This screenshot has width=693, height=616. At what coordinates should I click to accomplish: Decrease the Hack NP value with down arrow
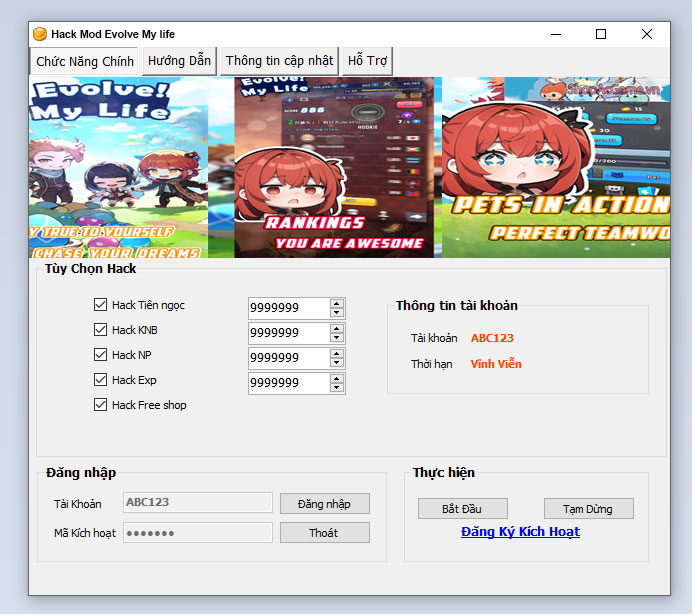coord(337,363)
